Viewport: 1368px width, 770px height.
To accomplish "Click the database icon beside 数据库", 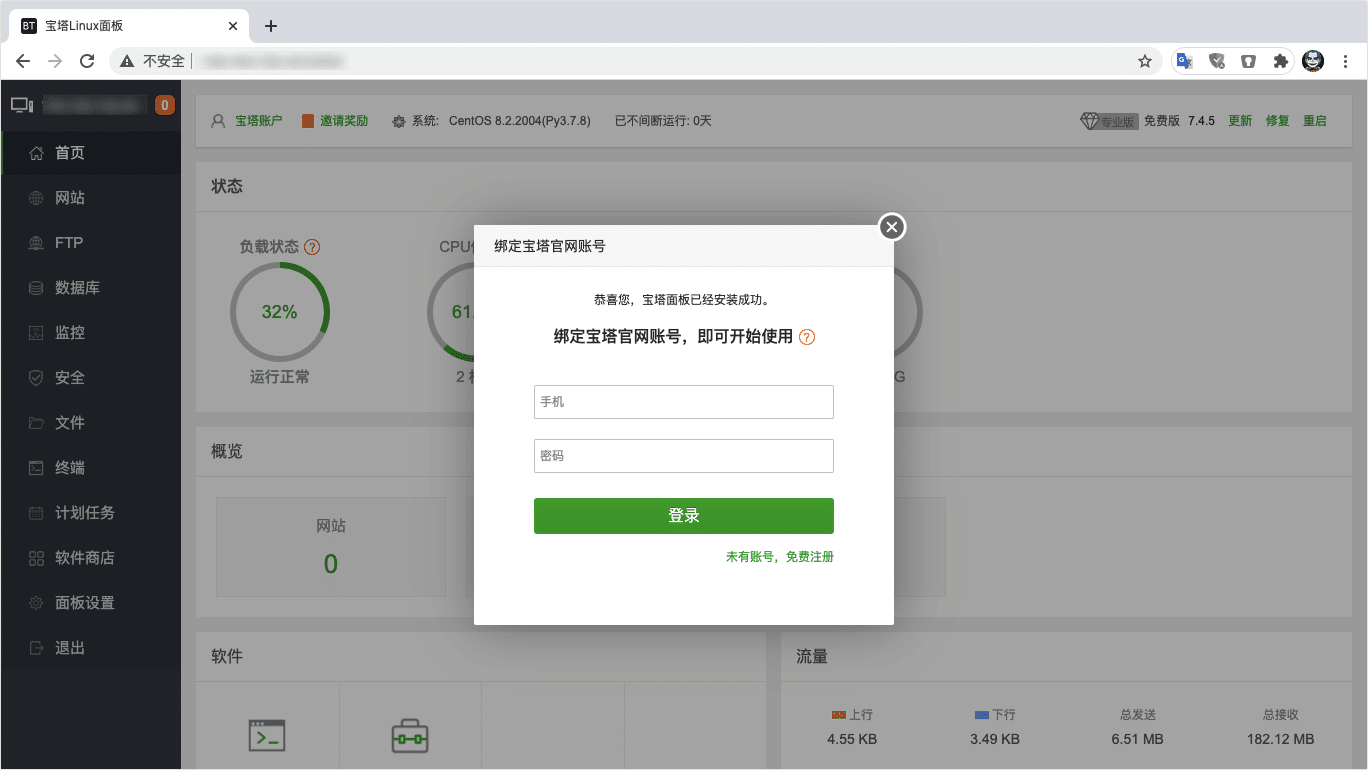I will [x=36, y=288].
